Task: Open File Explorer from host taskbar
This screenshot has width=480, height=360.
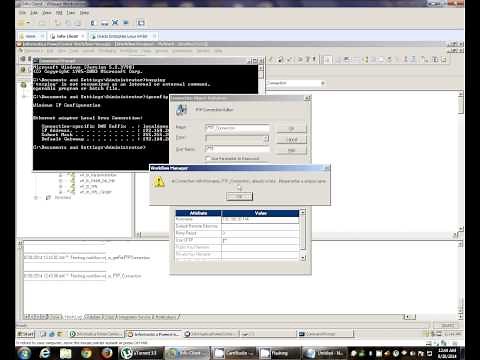Action: coord(65,353)
